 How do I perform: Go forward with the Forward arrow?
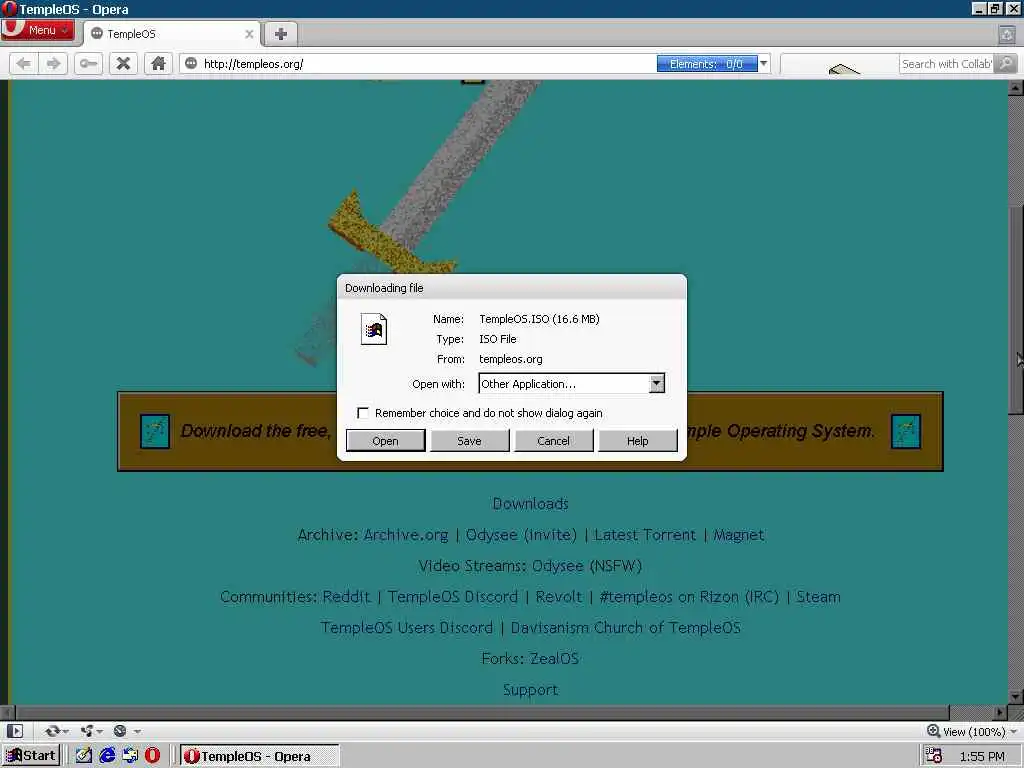pyautogui.click(x=54, y=63)
